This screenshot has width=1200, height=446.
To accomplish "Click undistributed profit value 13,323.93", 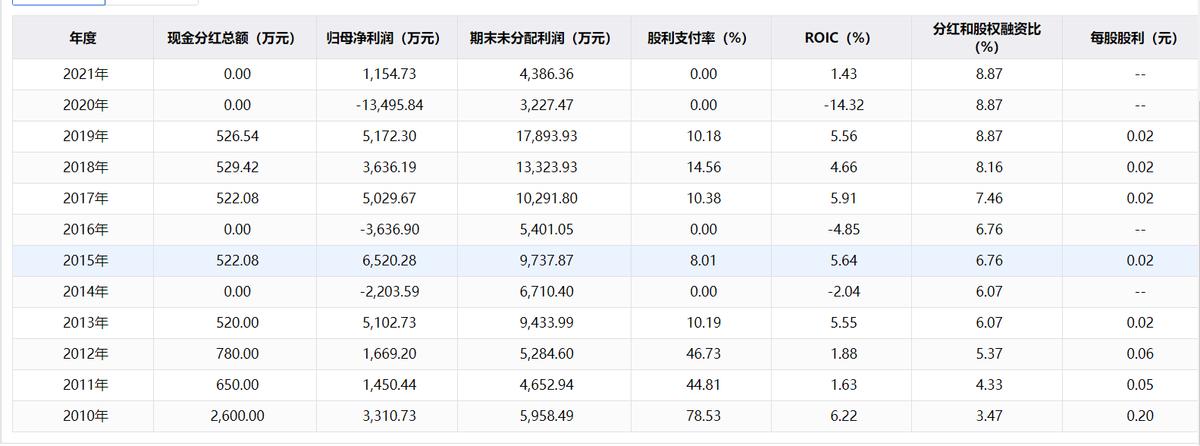I will coord(547,167).
